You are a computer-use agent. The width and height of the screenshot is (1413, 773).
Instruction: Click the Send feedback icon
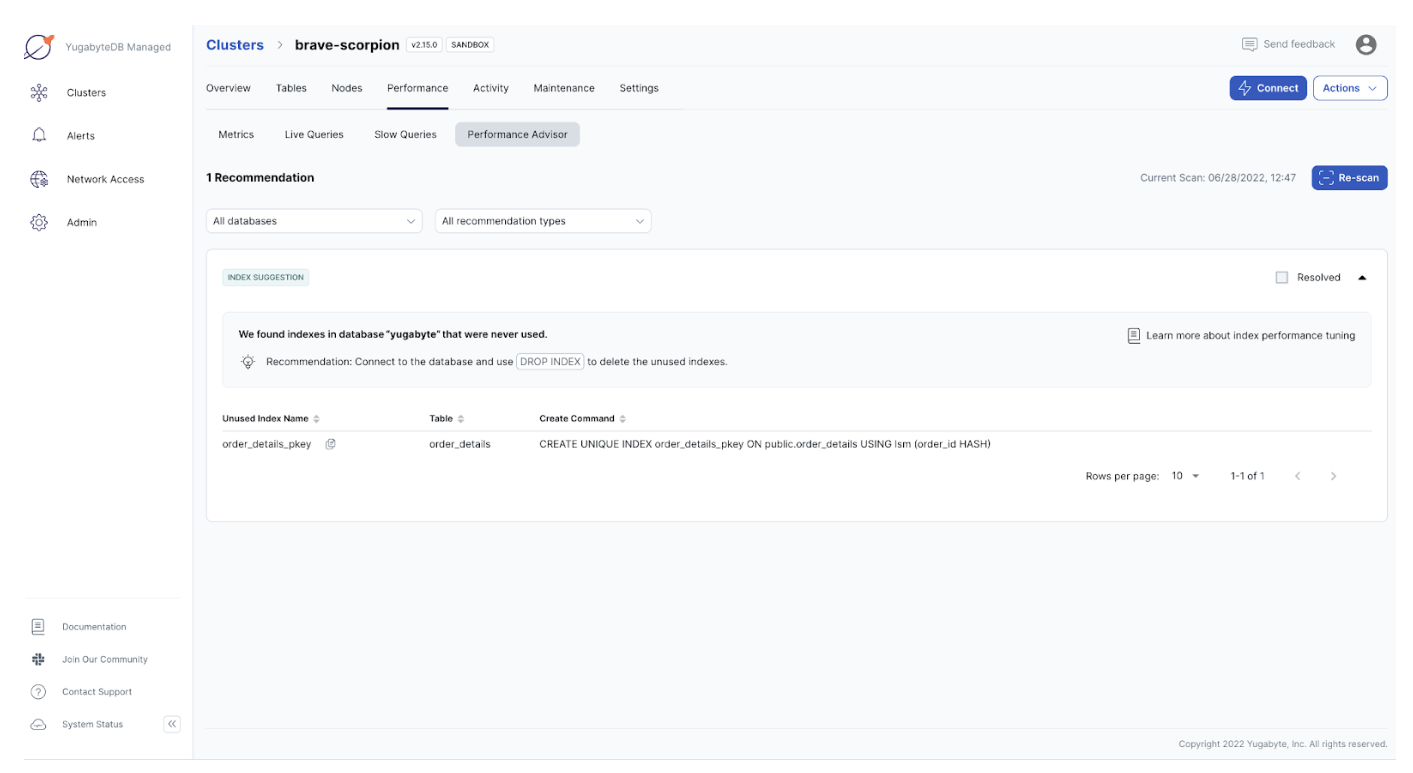pos(1249,44)
